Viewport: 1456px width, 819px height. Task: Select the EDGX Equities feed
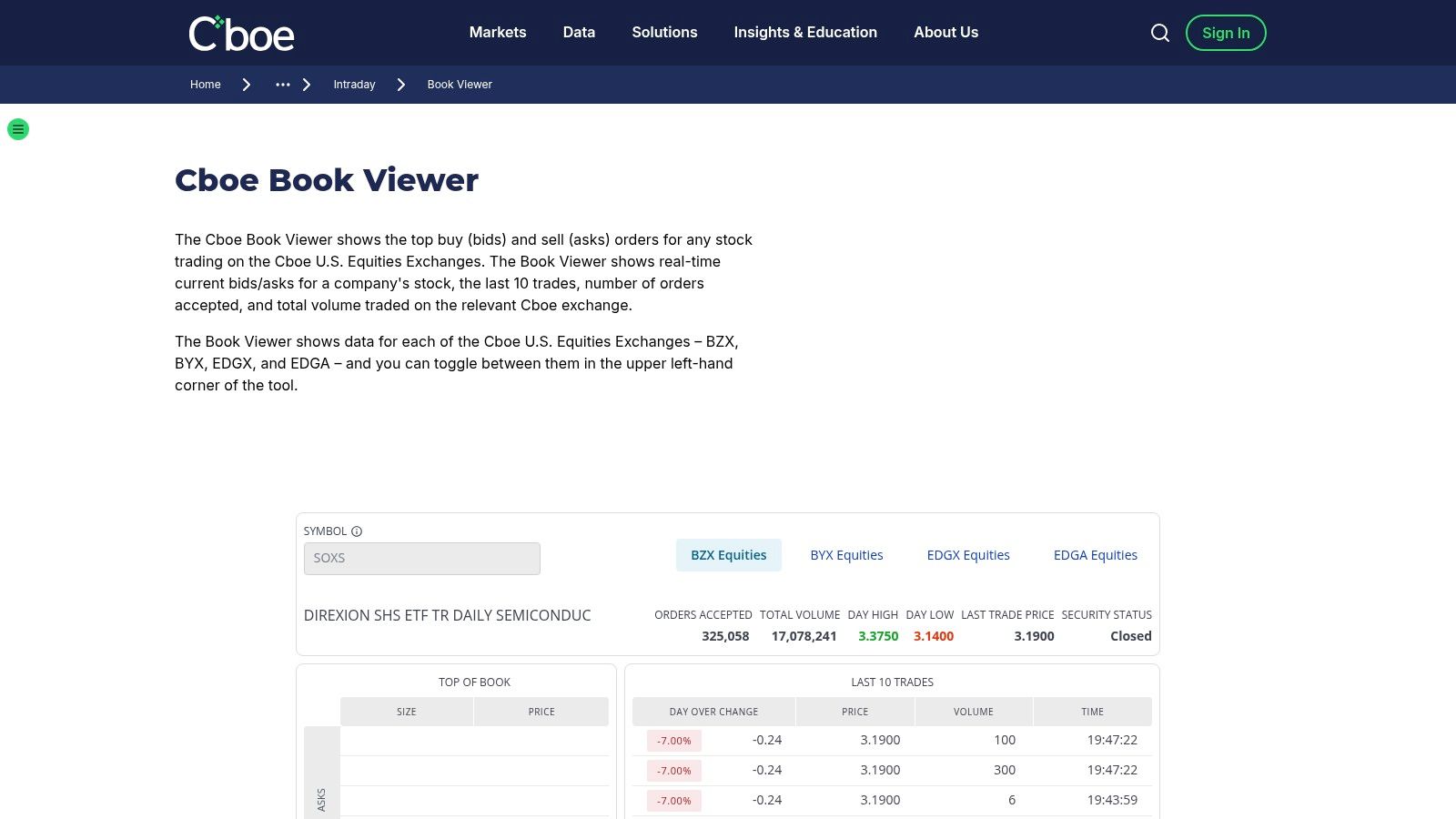968,554
